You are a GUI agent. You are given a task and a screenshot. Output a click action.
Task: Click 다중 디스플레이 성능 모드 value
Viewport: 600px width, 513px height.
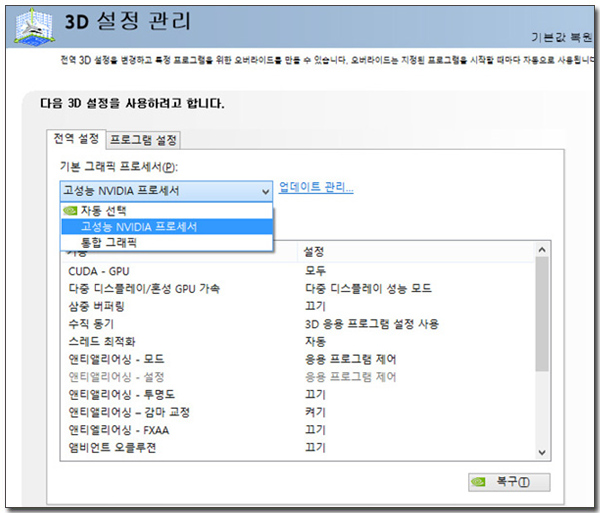pyautogui.click(x=368, y=288)
